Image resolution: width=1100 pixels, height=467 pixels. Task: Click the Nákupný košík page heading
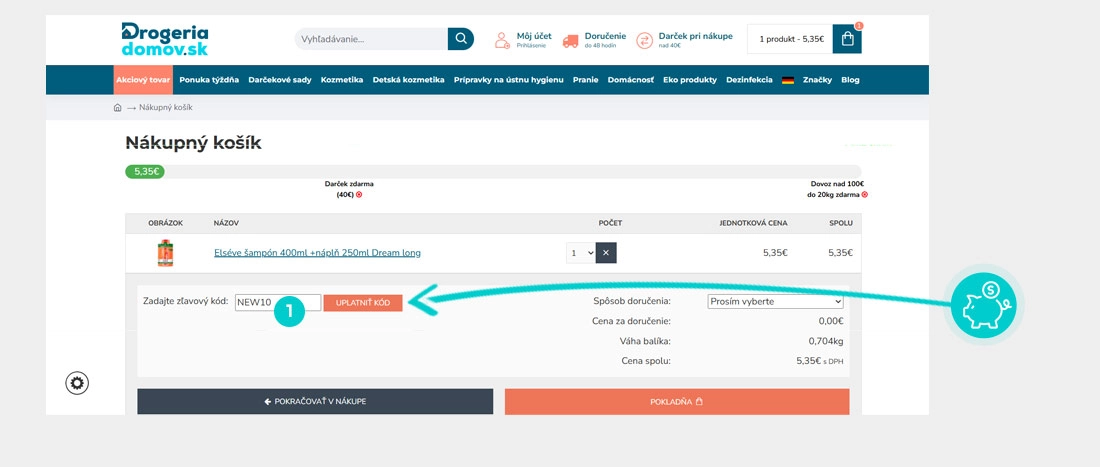point(194,143)
